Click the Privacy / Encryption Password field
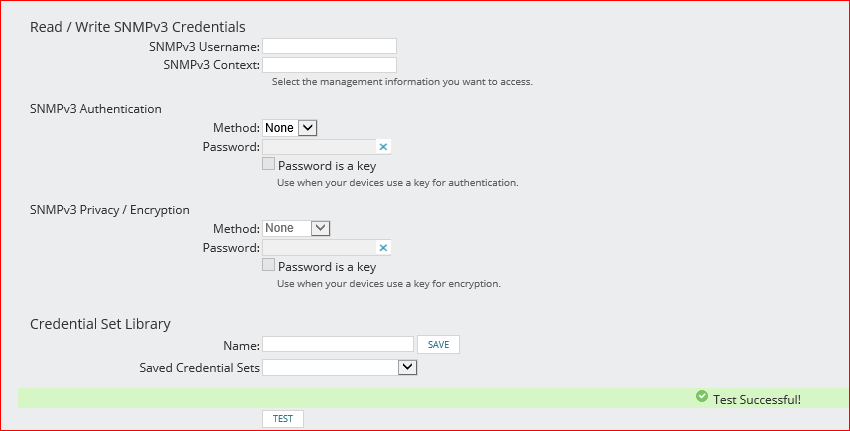 pyautogui.click(x=318, y=248)
